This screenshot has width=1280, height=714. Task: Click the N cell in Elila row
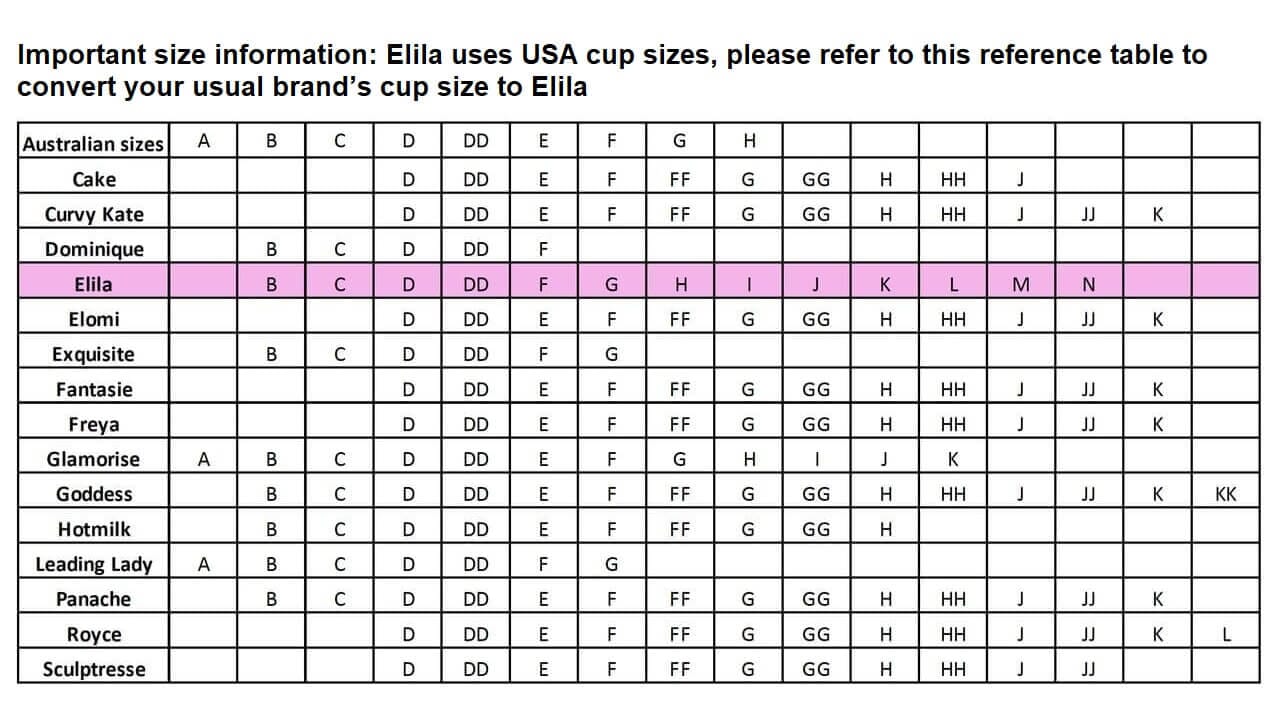tap(1089, 284)
